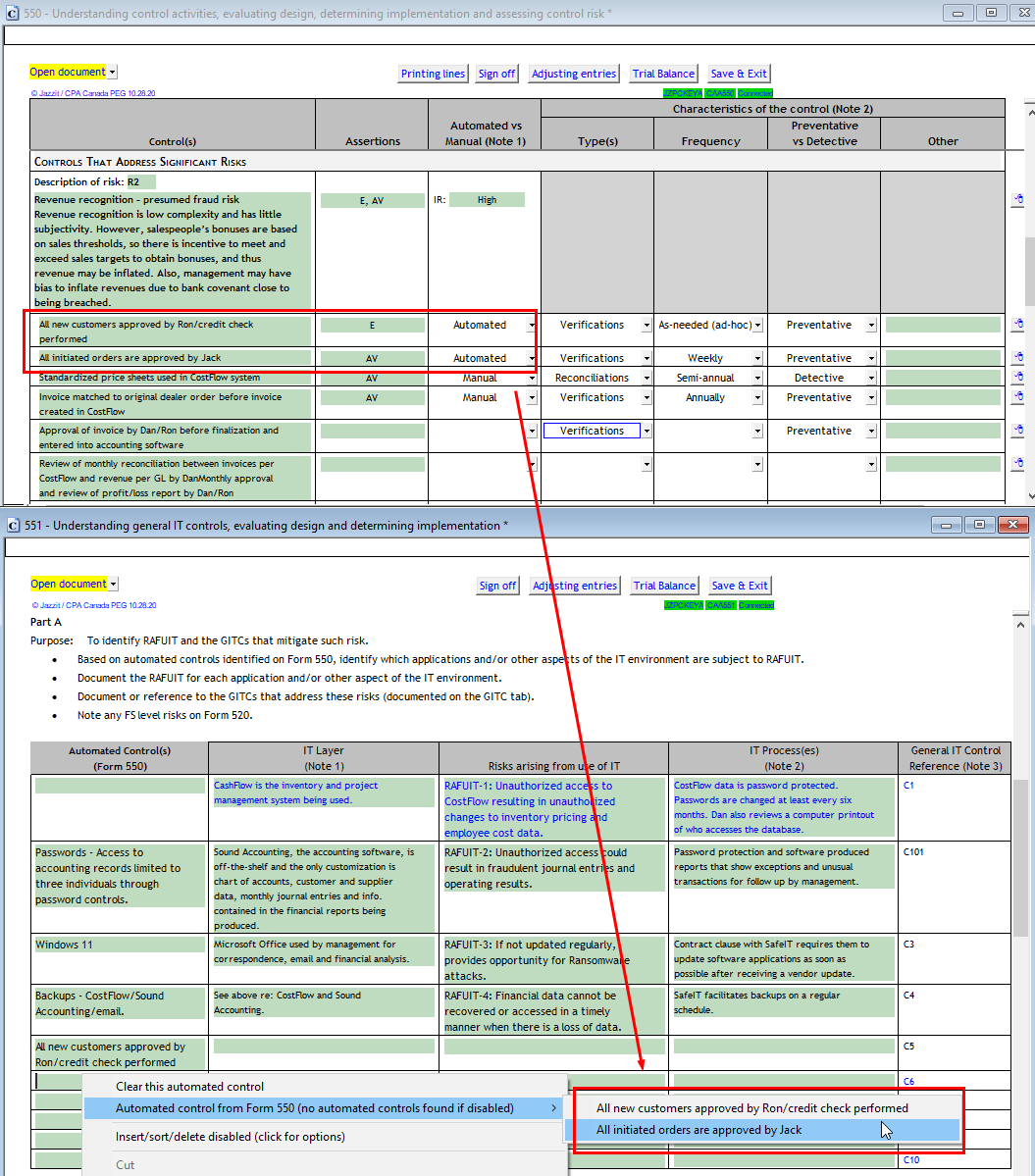Expand Annually frequency dropdown
The image size is (1035, 1176).
(757, 397)
